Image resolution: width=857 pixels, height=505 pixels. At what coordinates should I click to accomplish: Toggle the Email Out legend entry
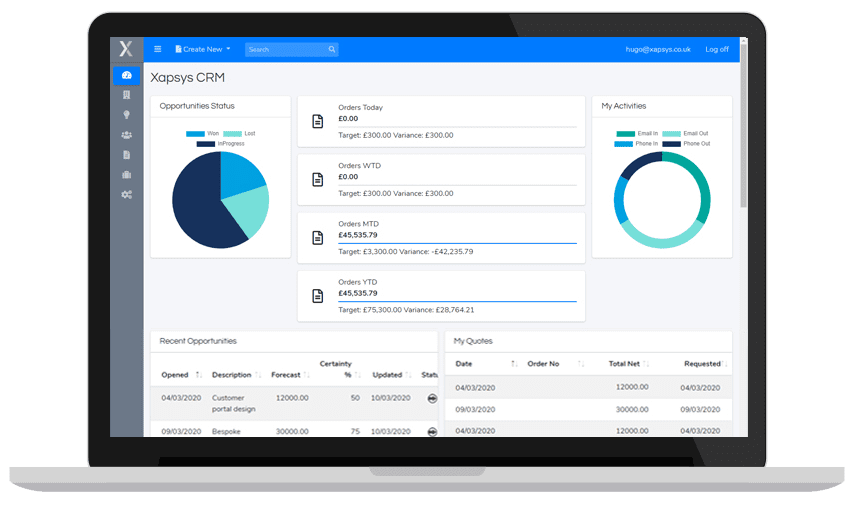[x=685, y=133]
